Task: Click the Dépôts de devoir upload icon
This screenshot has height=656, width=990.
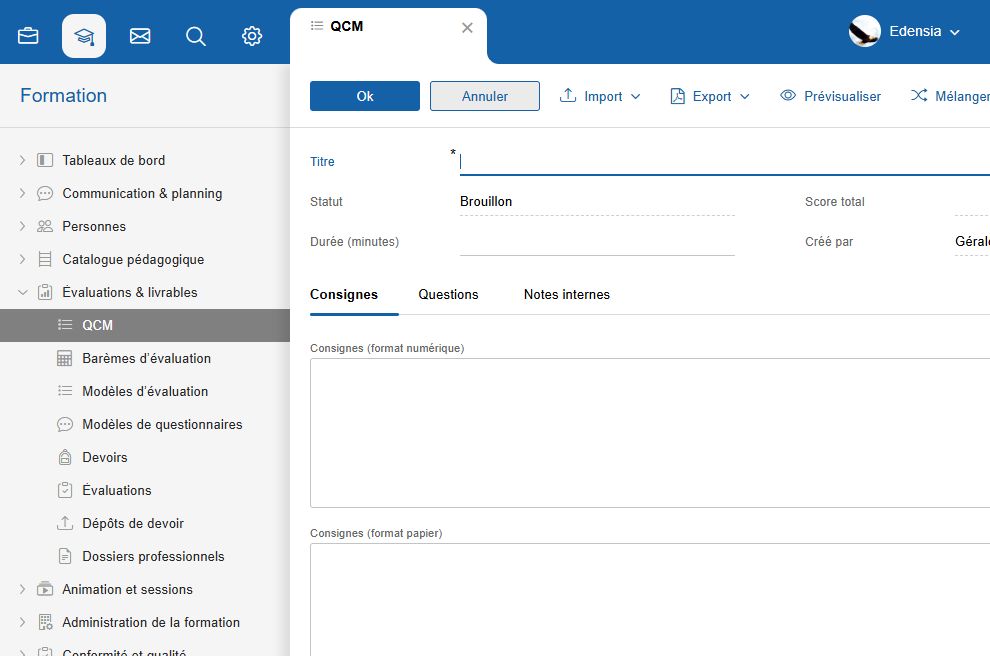Action: 65,523
